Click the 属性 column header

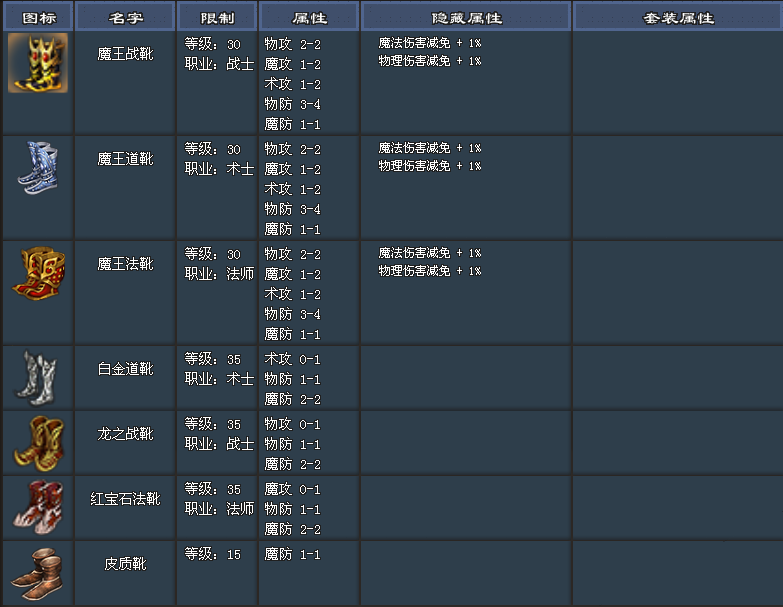[309, 18]
